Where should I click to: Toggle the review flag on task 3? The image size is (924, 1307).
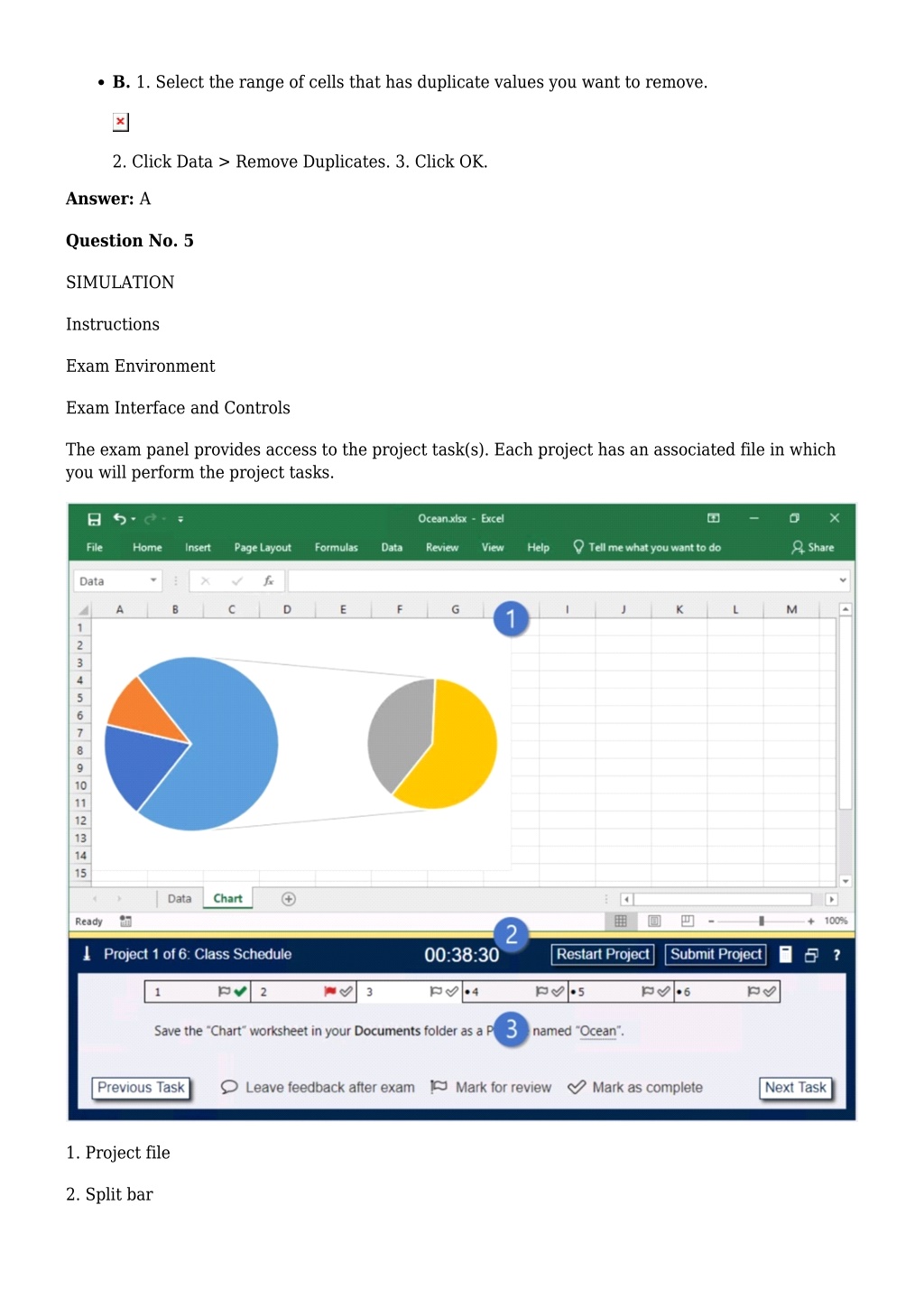436,992
